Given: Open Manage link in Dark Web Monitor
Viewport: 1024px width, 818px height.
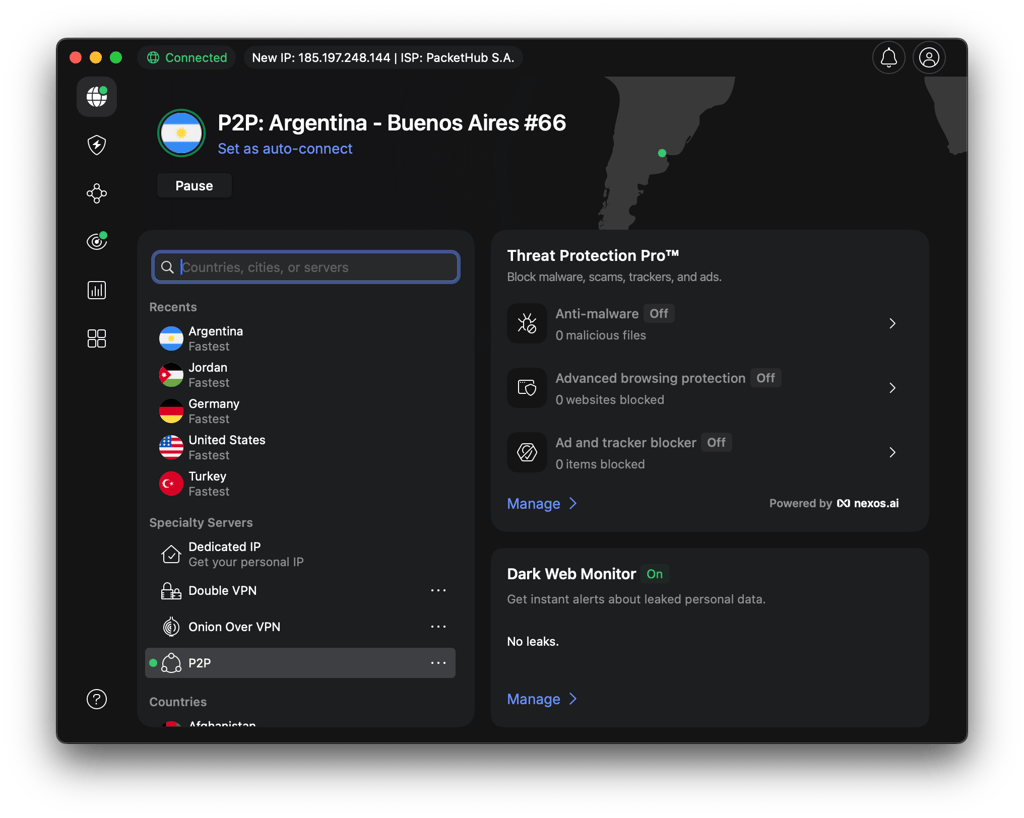Looking at the screenshot, I should coord(534,699).
